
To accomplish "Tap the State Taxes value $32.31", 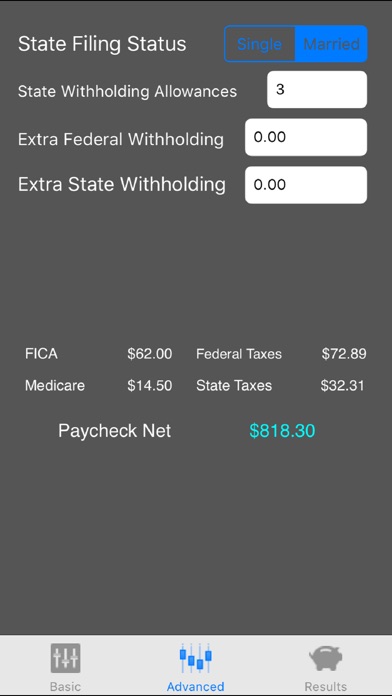I will [x=342, y=385].
